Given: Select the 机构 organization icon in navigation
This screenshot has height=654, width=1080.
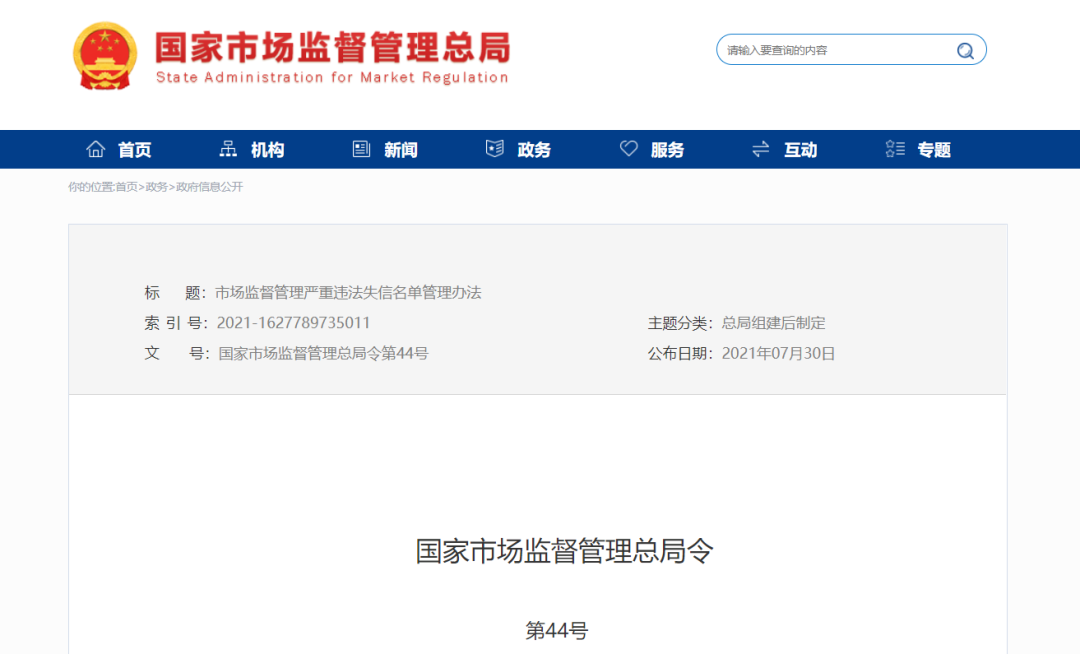Looking at the screenshot, I should coord(228,148).
